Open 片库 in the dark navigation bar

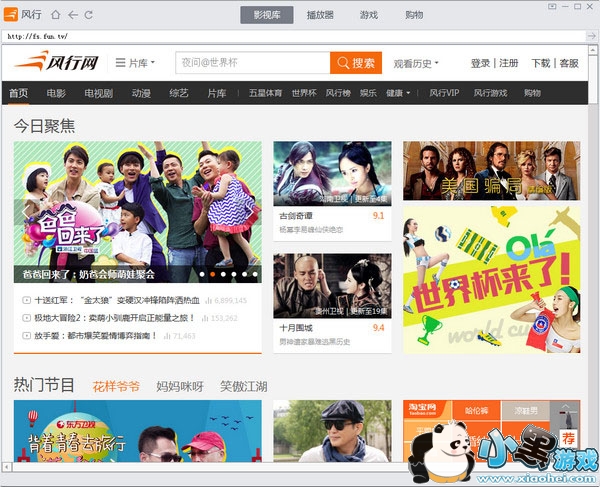tap(217, 93)
